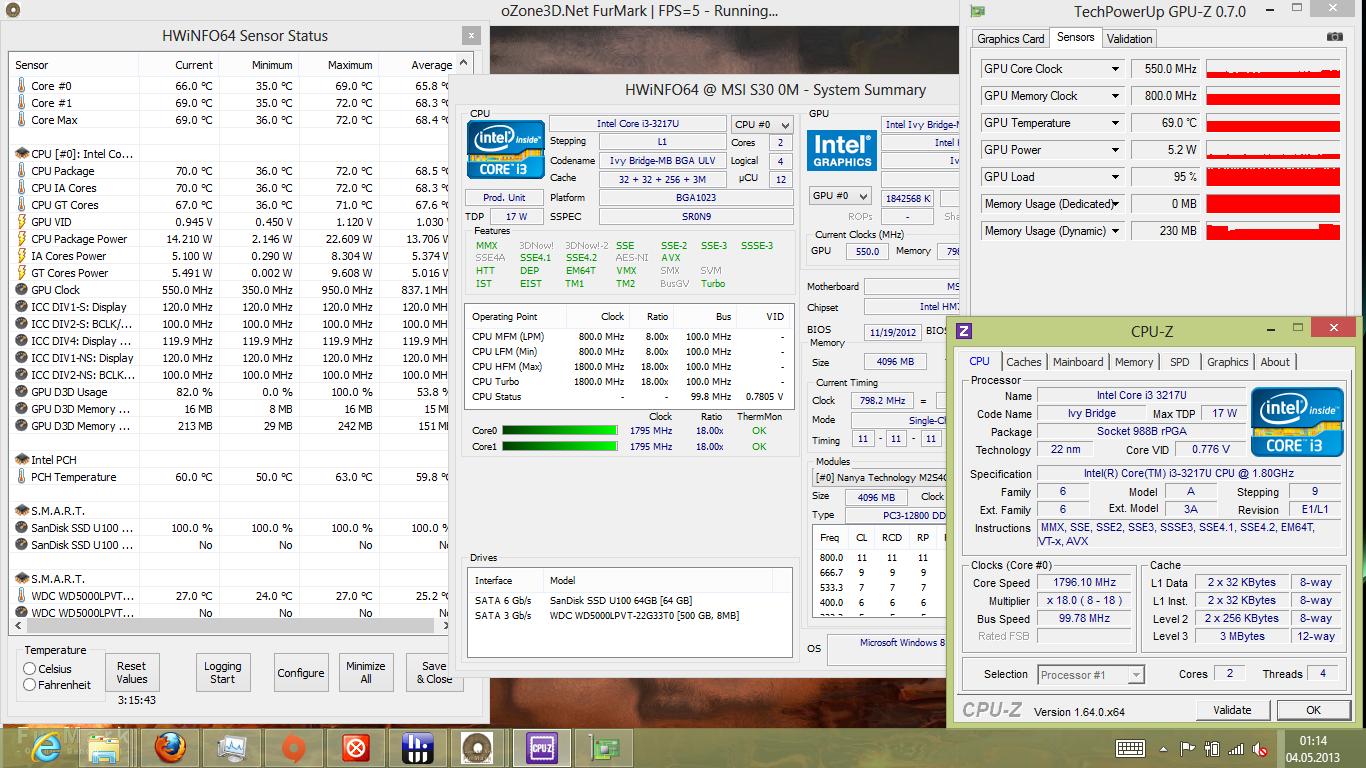Image resolution: width=1366 pixels, height=768 pixels.
Task: Click the GPU Core Clock red graph
Action: point(1272,69)
